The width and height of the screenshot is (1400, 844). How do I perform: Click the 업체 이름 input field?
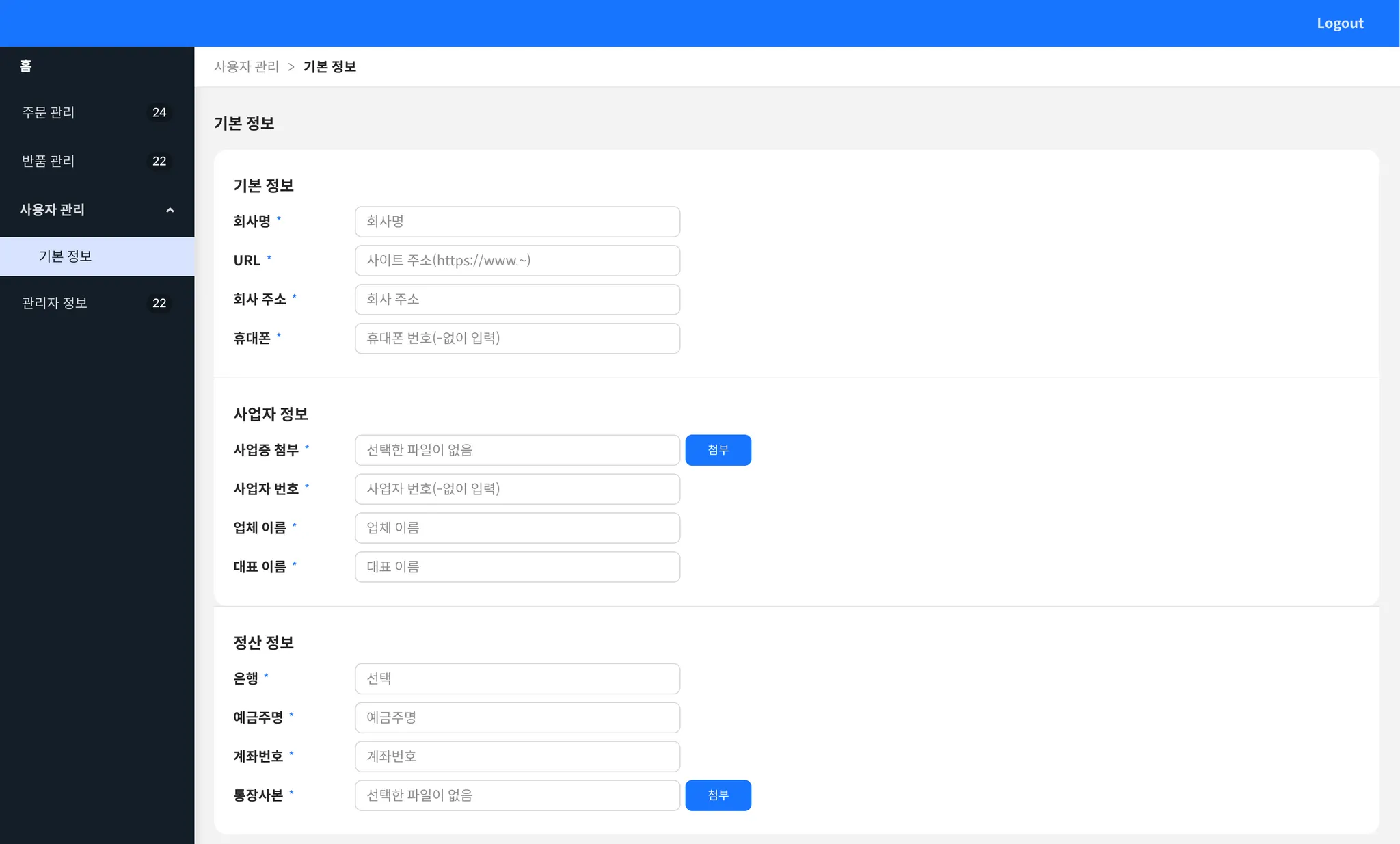[517, 528]
